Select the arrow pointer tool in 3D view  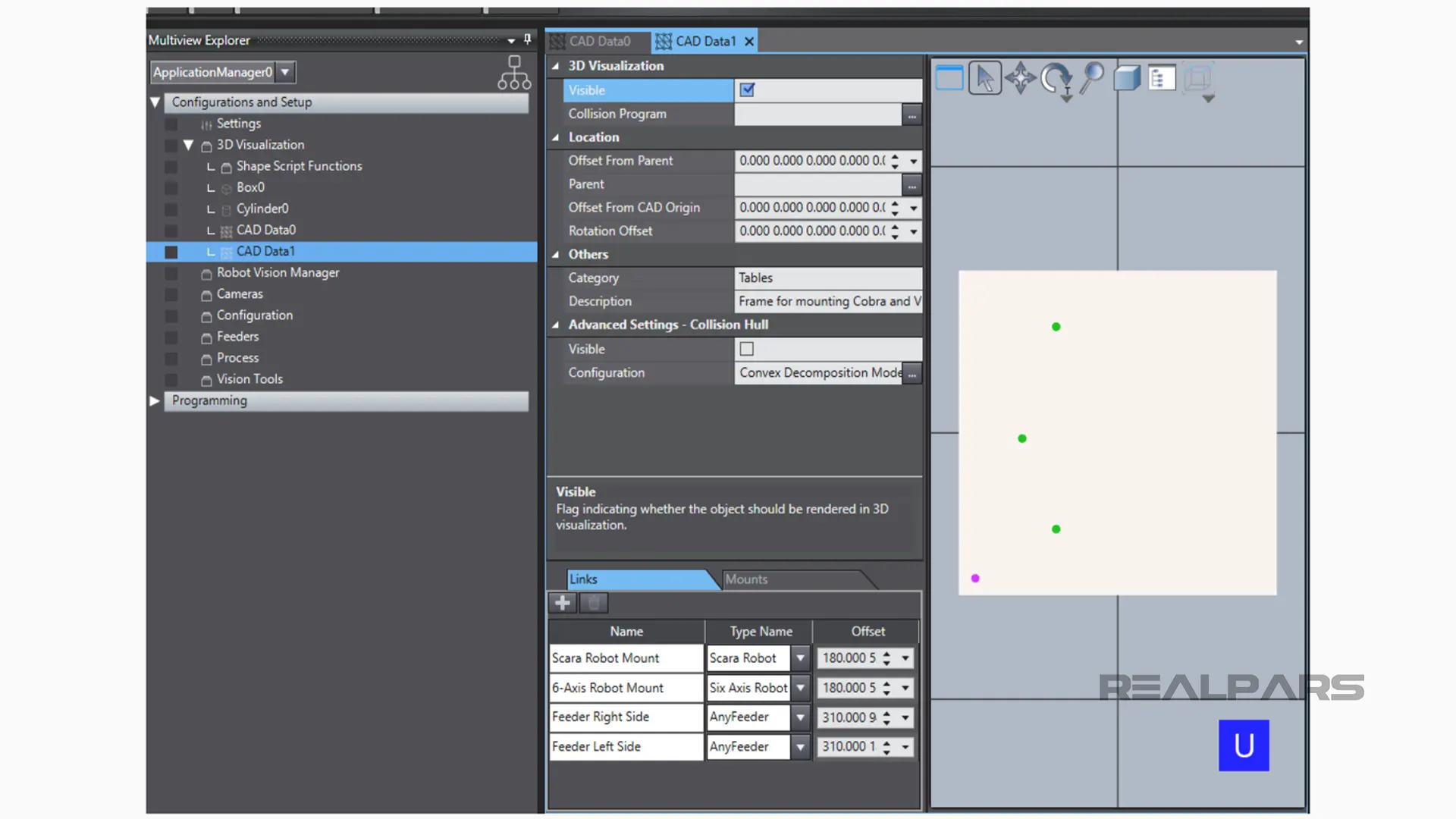coord(984,78)
